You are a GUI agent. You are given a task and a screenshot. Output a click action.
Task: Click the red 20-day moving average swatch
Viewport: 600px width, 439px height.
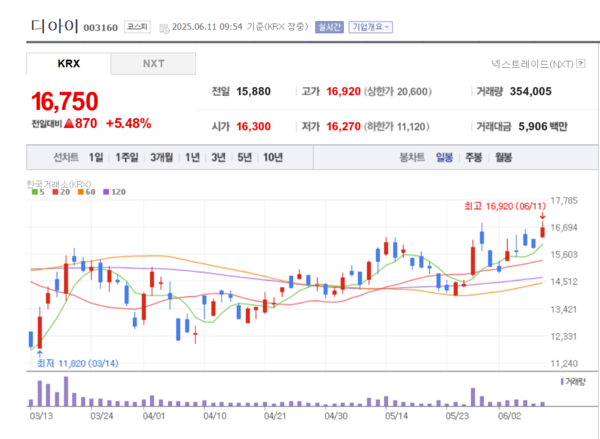(x=55, y=192)
